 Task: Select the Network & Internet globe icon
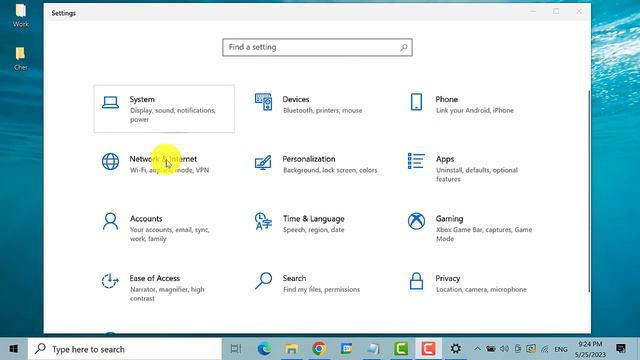(110, 162)
